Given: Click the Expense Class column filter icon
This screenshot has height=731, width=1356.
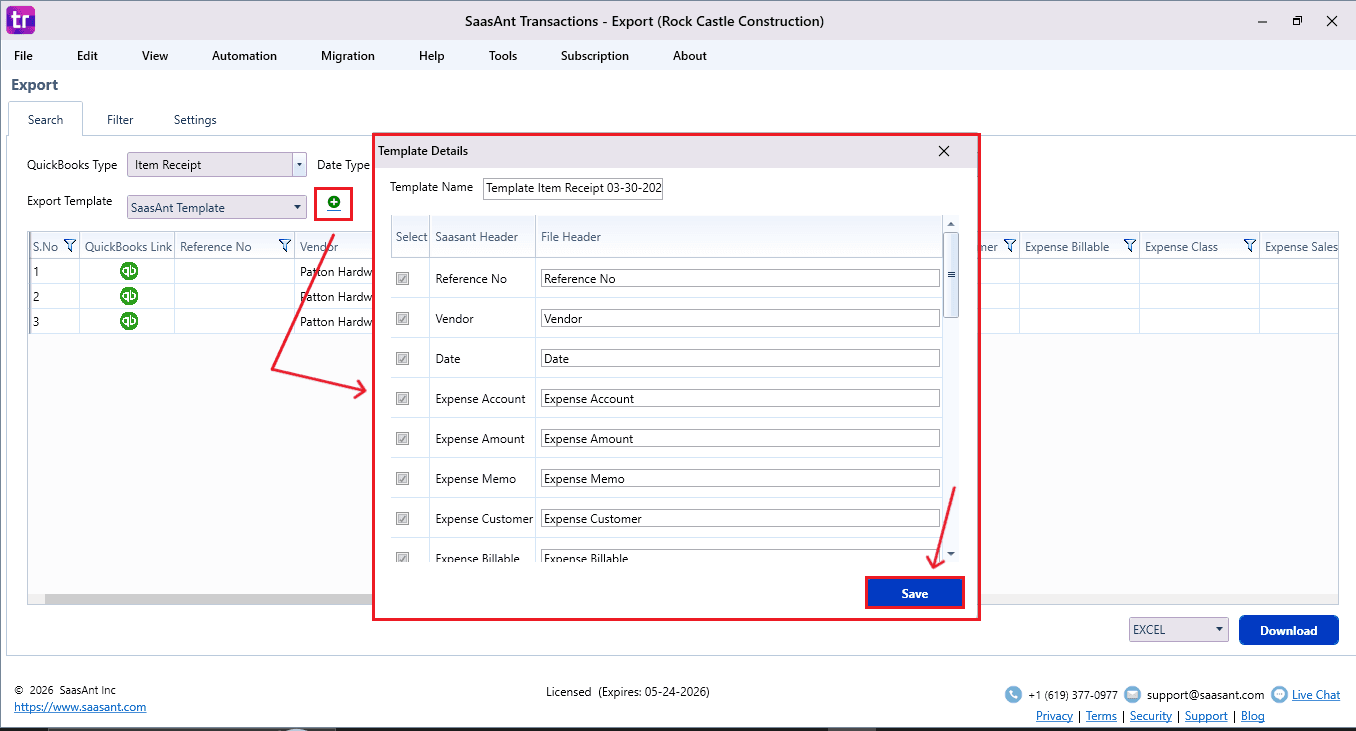Looking at the screenshot, I should point(1249,246).
